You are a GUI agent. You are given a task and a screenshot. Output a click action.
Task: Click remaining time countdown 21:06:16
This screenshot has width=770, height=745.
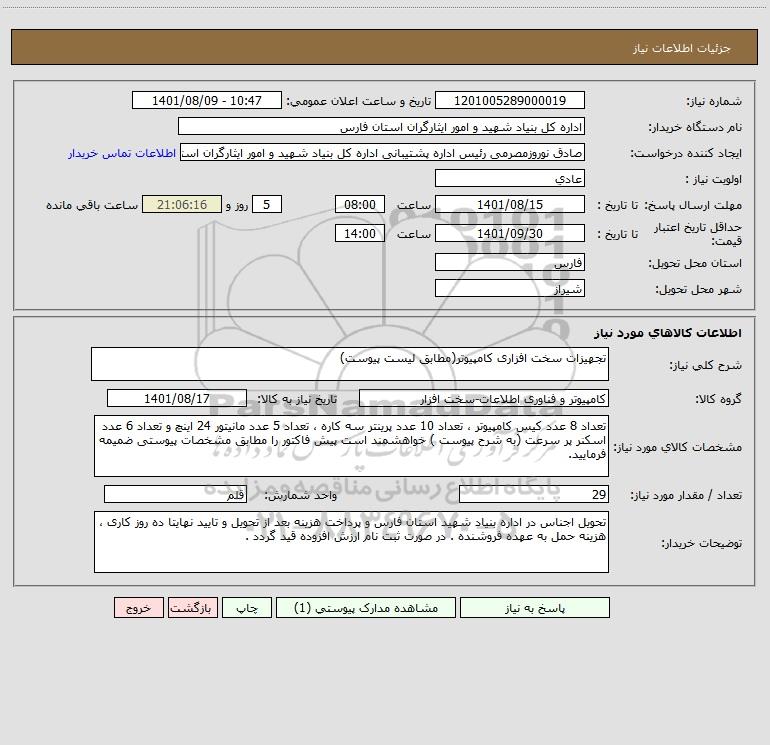pos(182,204)
